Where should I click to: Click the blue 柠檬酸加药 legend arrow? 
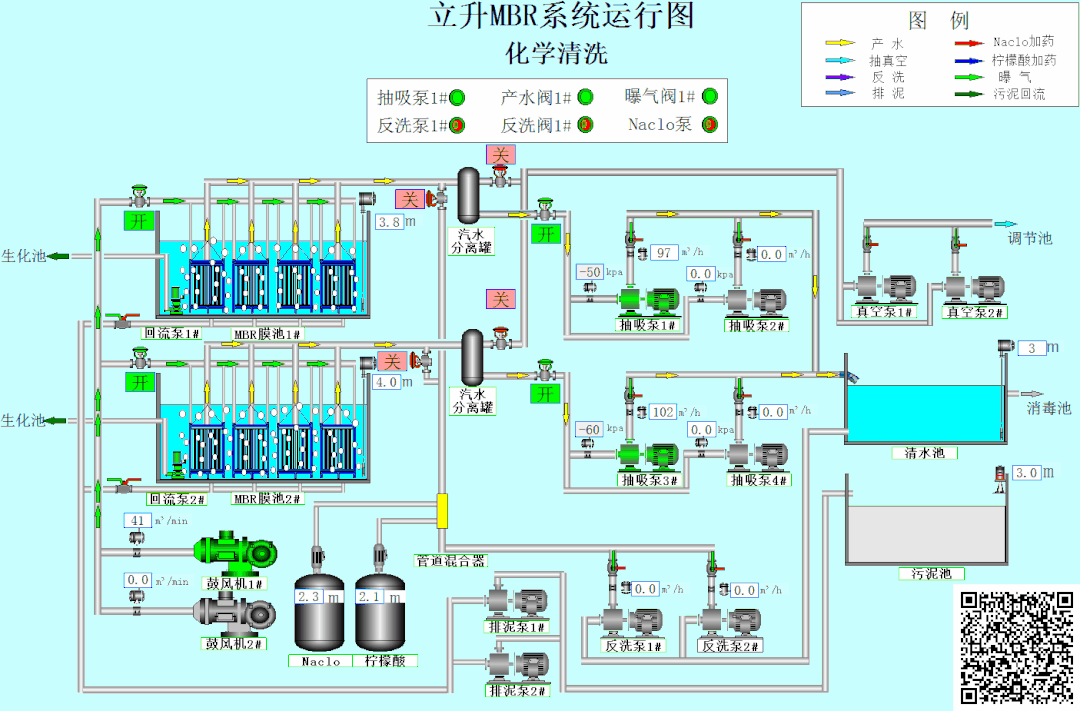coord(968,61)
